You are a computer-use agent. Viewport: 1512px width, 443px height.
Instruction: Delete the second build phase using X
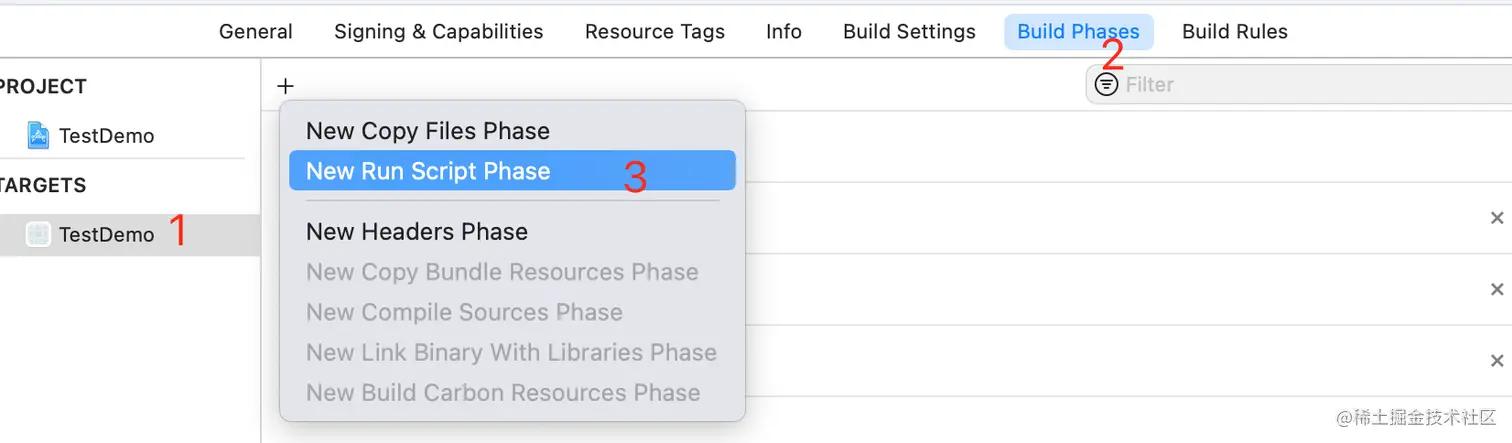coord(1497,290)
